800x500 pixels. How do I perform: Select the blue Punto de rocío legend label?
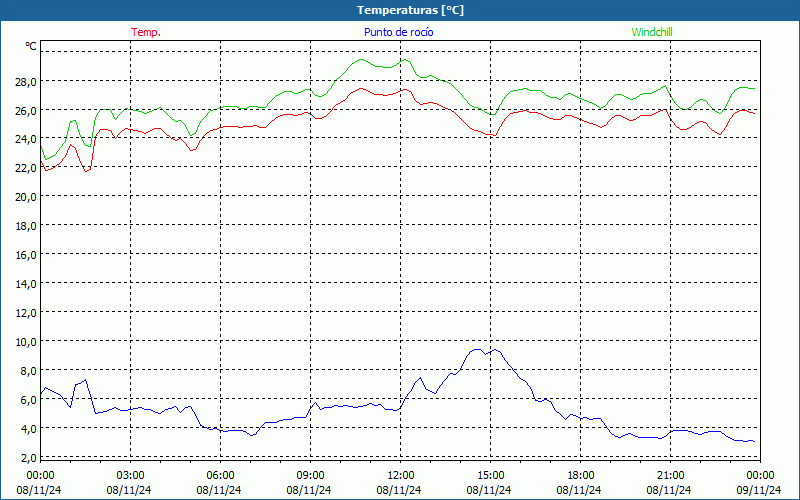(x=398, y=32)
